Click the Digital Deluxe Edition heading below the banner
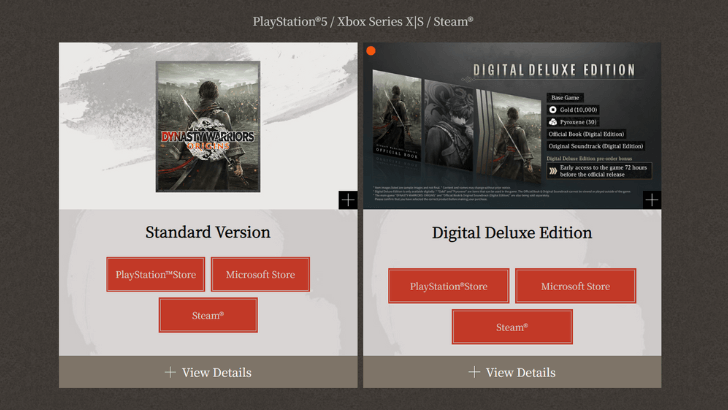Image resolution: width=728 pixels, height=410 pixels. click(x=512, y=233)
